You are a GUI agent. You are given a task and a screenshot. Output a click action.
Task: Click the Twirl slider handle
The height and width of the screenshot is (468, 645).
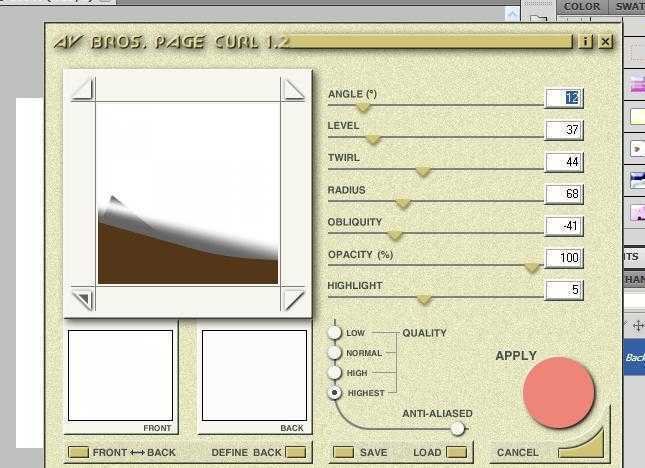point(423,172)
